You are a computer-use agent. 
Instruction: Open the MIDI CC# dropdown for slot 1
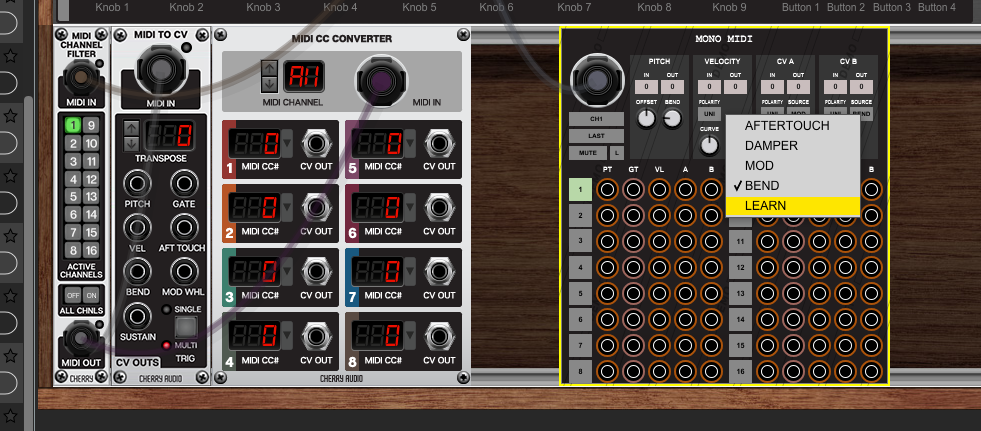pyautogui.click(x=287, y=144)
